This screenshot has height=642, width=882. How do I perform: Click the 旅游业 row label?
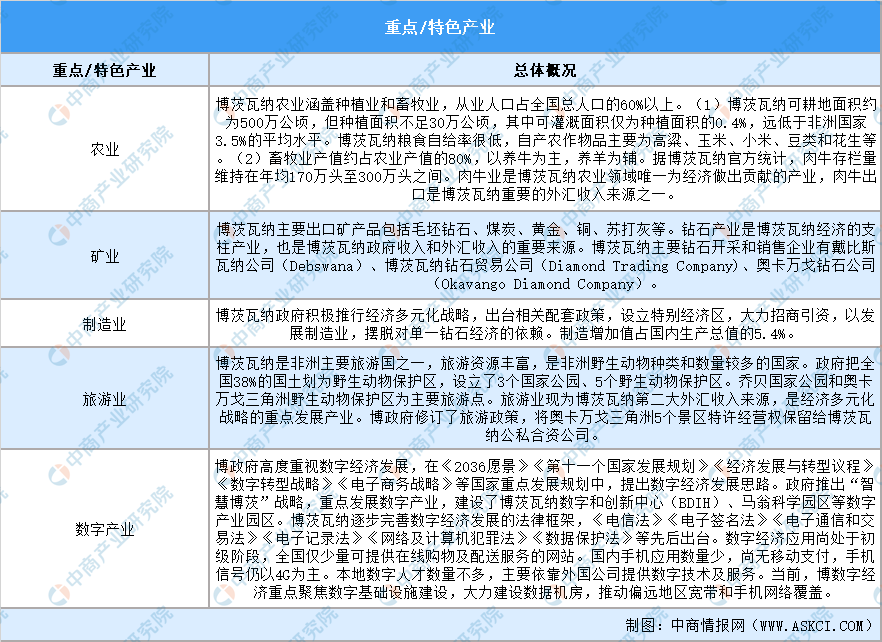pyautogui.click(x=105, y=399)
